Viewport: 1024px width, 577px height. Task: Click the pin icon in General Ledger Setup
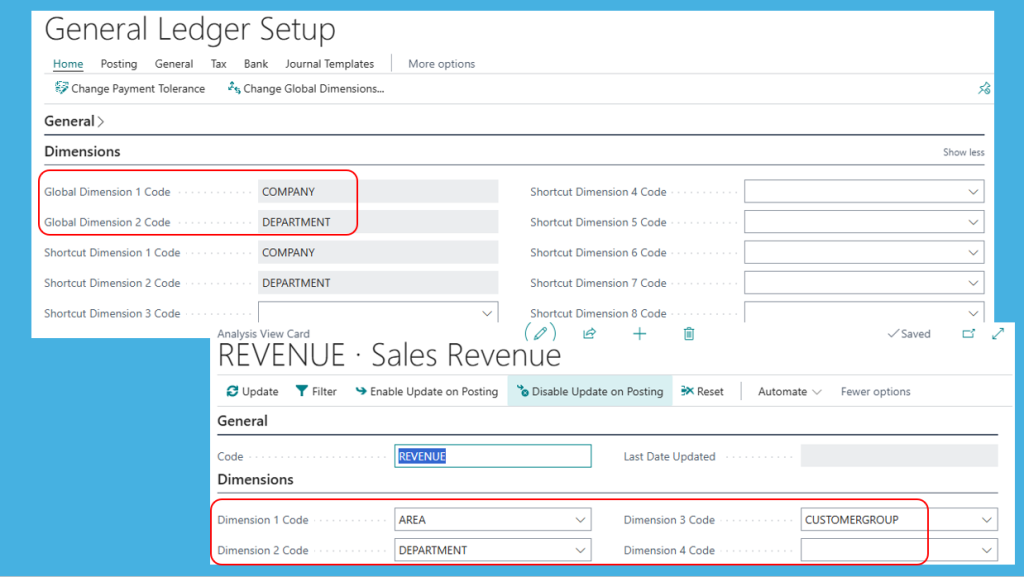[x=984, y=89]
